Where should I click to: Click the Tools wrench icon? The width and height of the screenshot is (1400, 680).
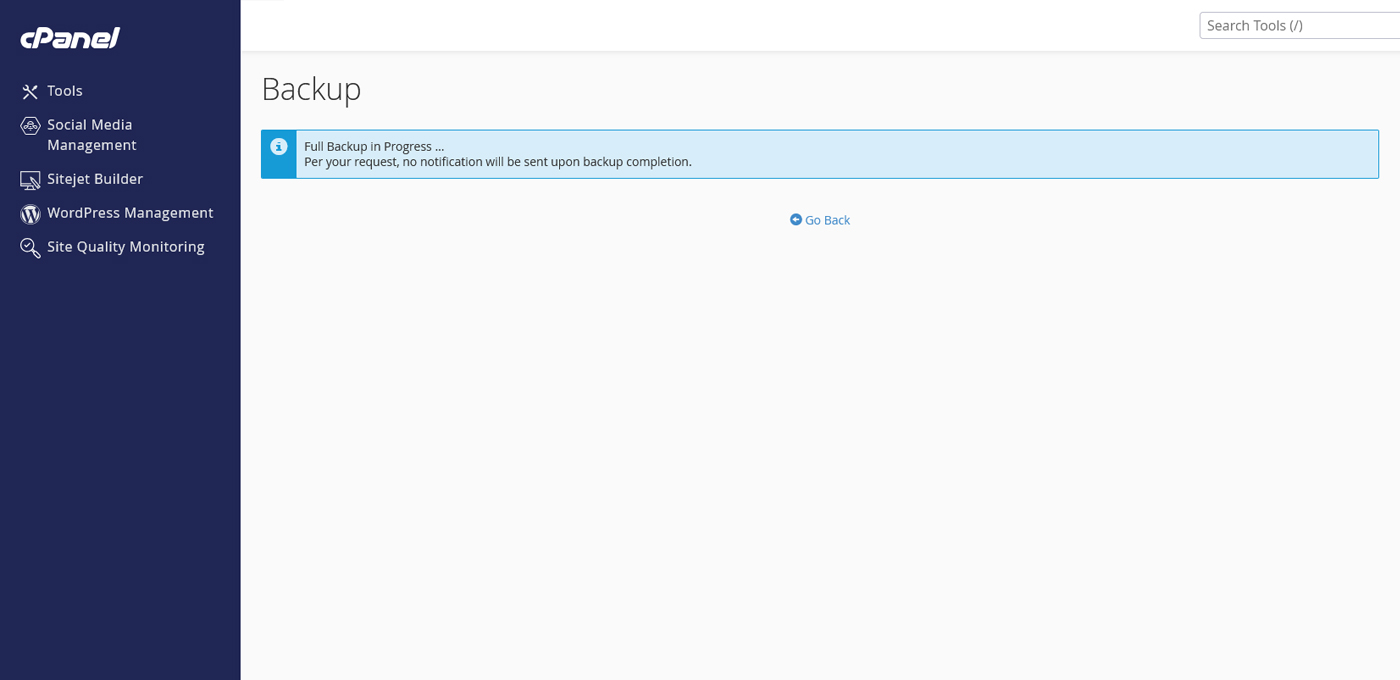coord(30,91)
